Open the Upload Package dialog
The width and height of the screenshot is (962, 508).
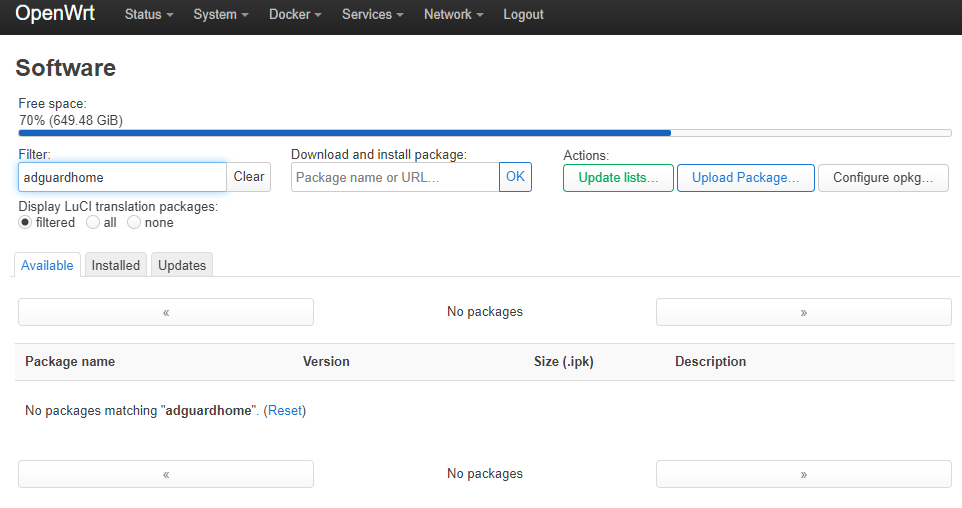(745, 178)
